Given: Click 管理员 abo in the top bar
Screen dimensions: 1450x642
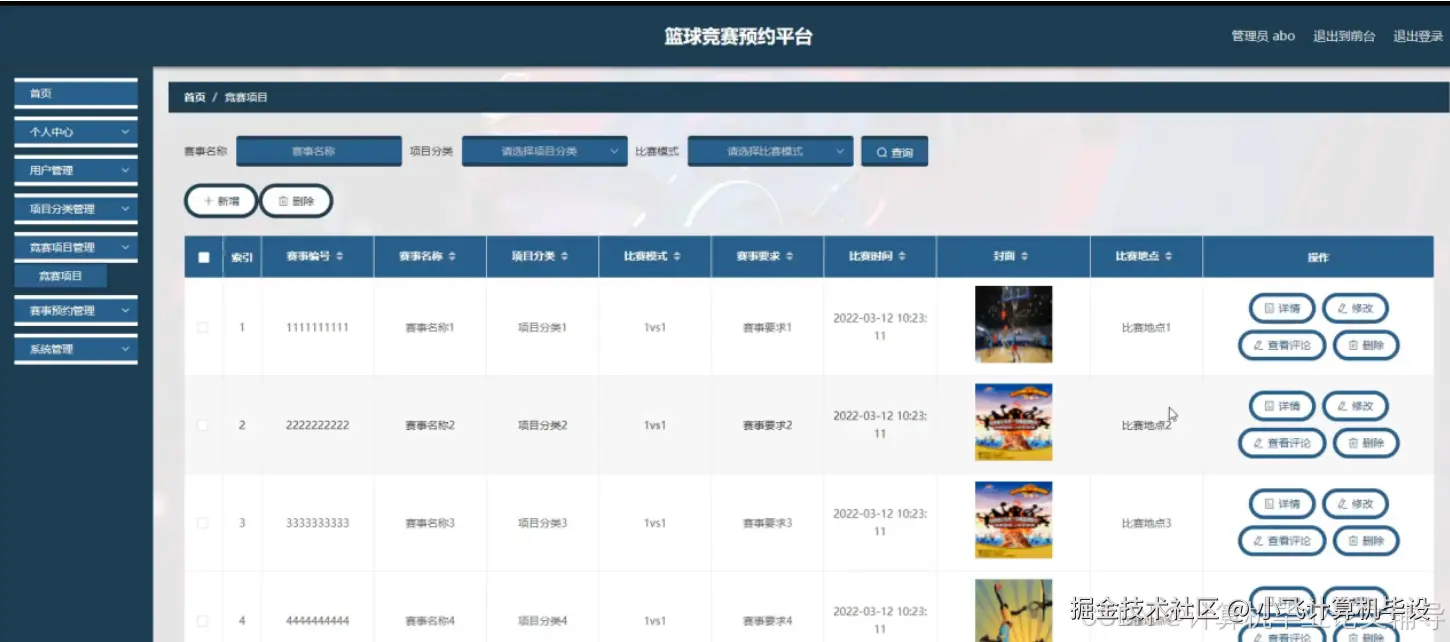Looking at the screenshot, I should [x=1263, y=36].
